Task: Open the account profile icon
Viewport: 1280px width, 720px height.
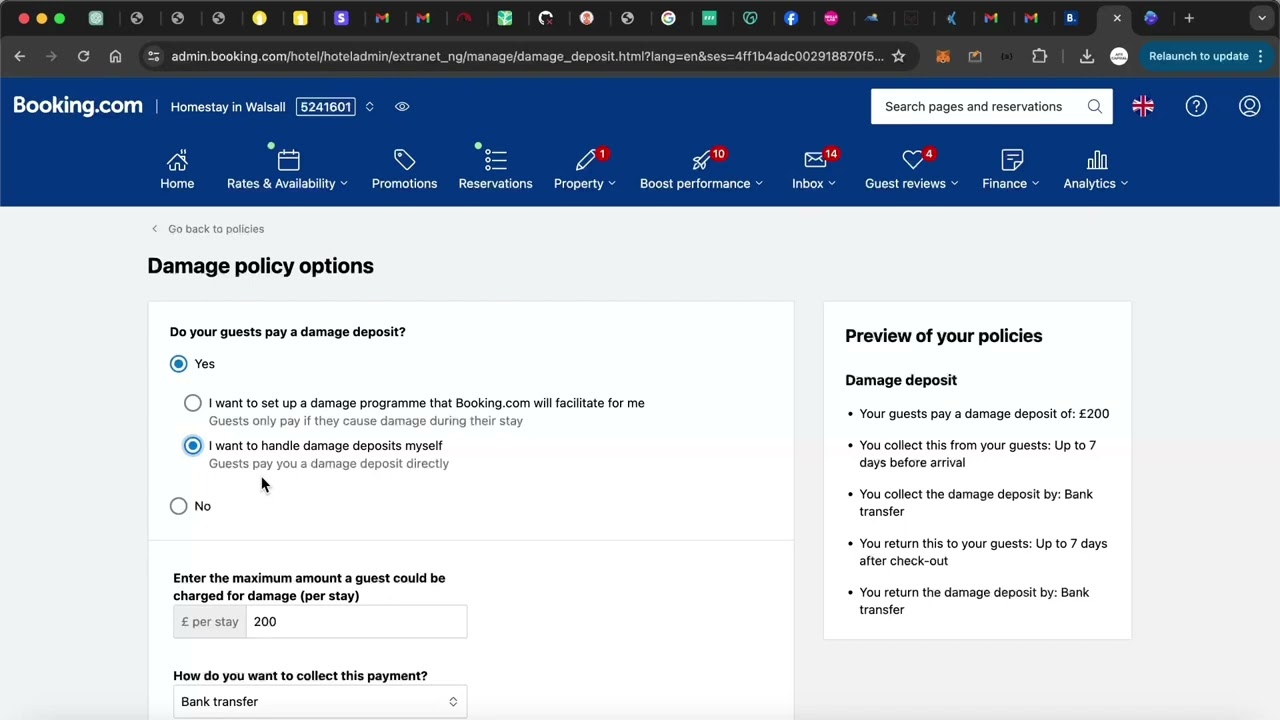Action: tap(1250, 106)
